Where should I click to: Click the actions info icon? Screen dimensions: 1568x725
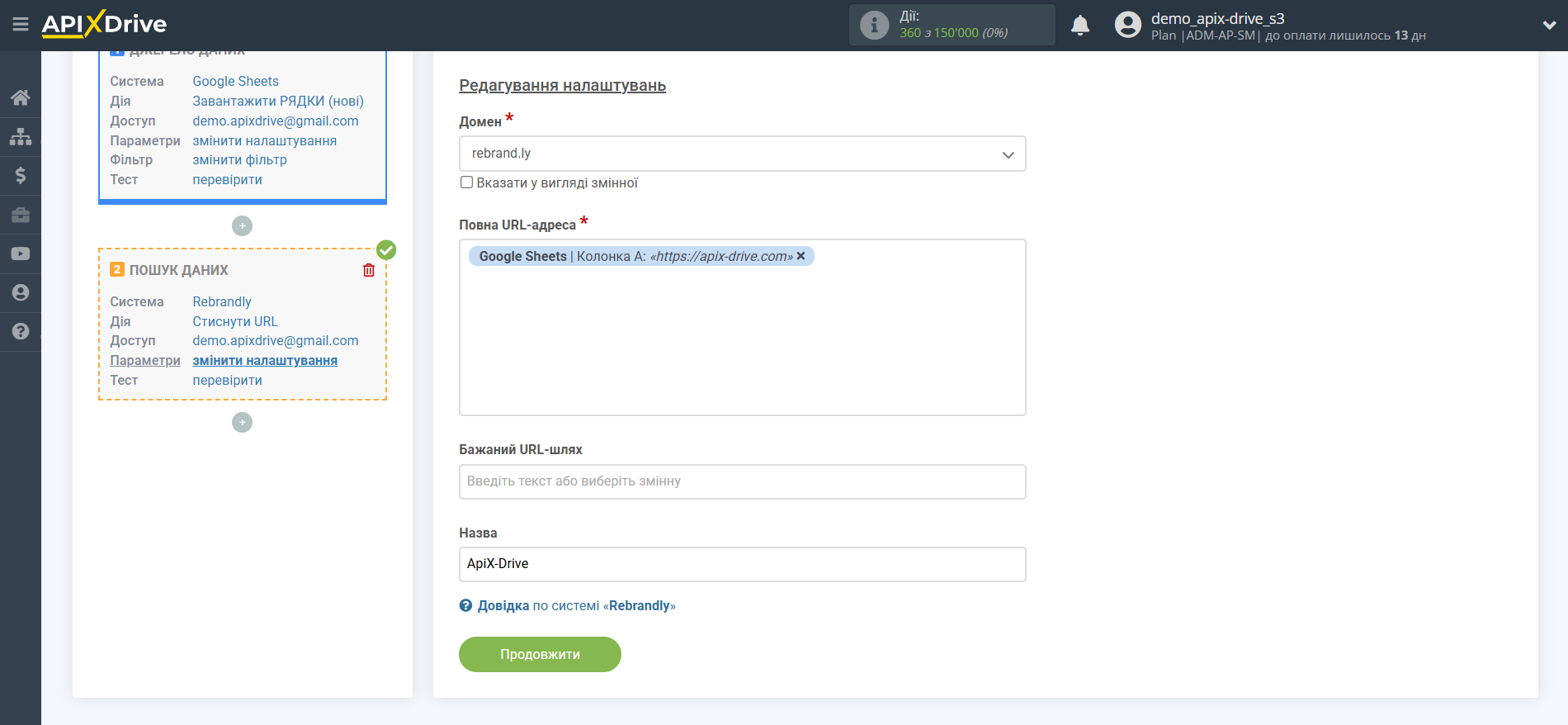click(874, 25)
